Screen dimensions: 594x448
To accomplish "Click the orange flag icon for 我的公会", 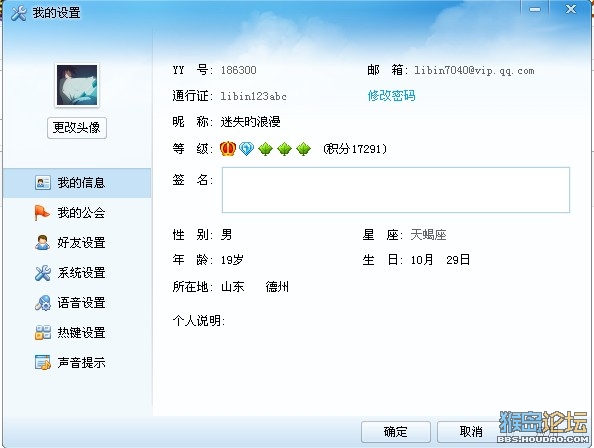I will [x=42, y=212].
